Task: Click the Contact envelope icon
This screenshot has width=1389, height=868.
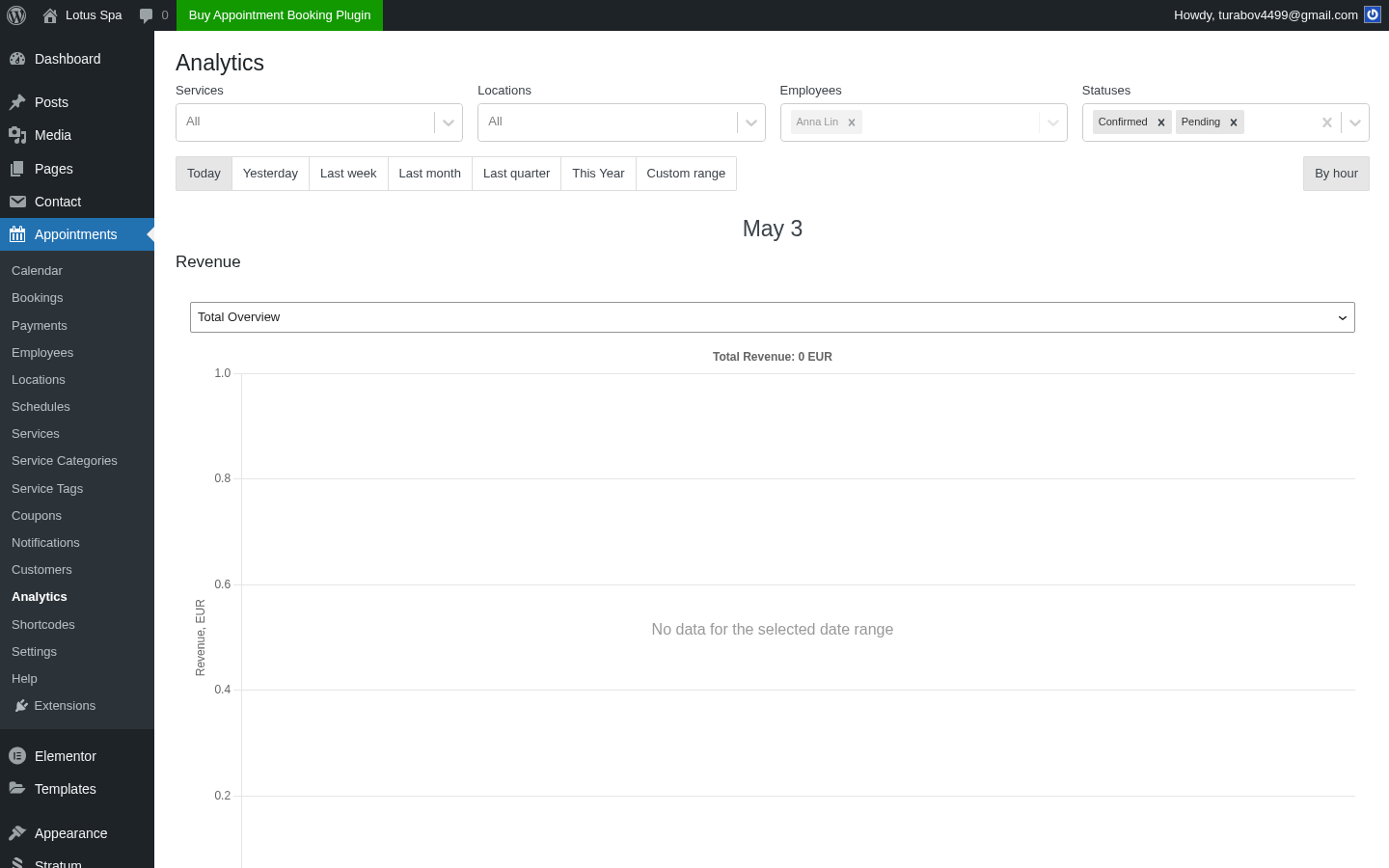Action: [x=17, y=202]
